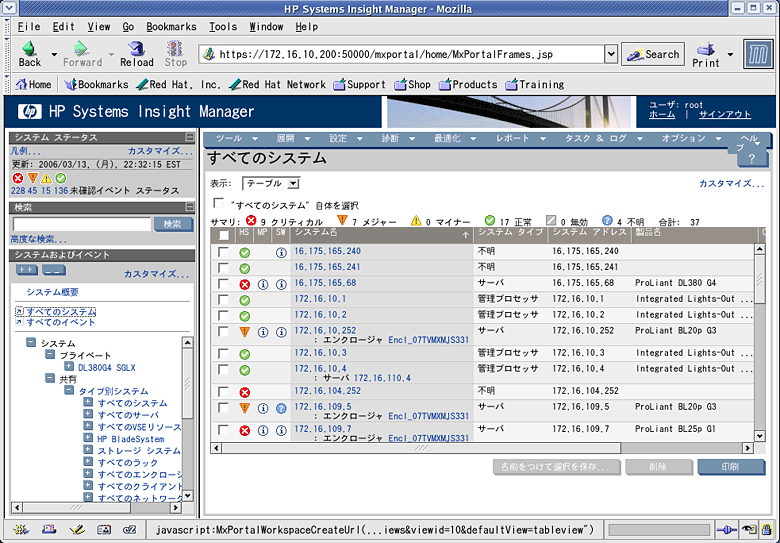
Task: Check the box for system 172.16.109.7
Action: click(223, 430)
